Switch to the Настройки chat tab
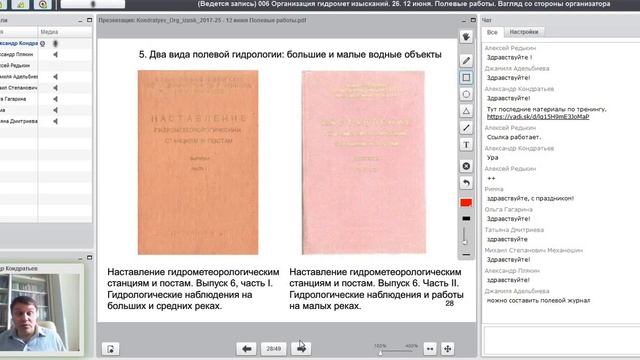This screenshot has height=360, width=640. pos(524,32)
